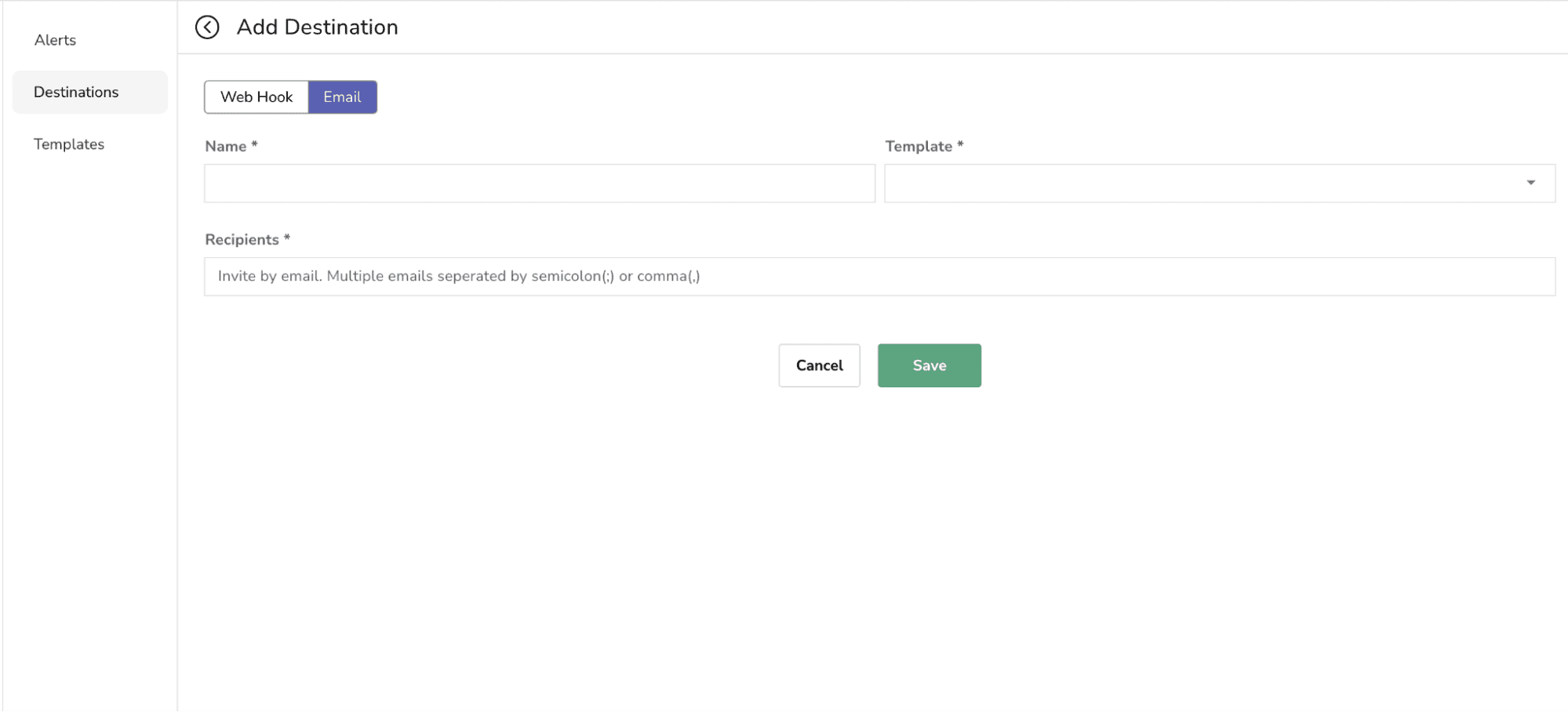
Task: Click the required asterisk beside Recipients
Action: pyautogui.click(x=287, y=238)
